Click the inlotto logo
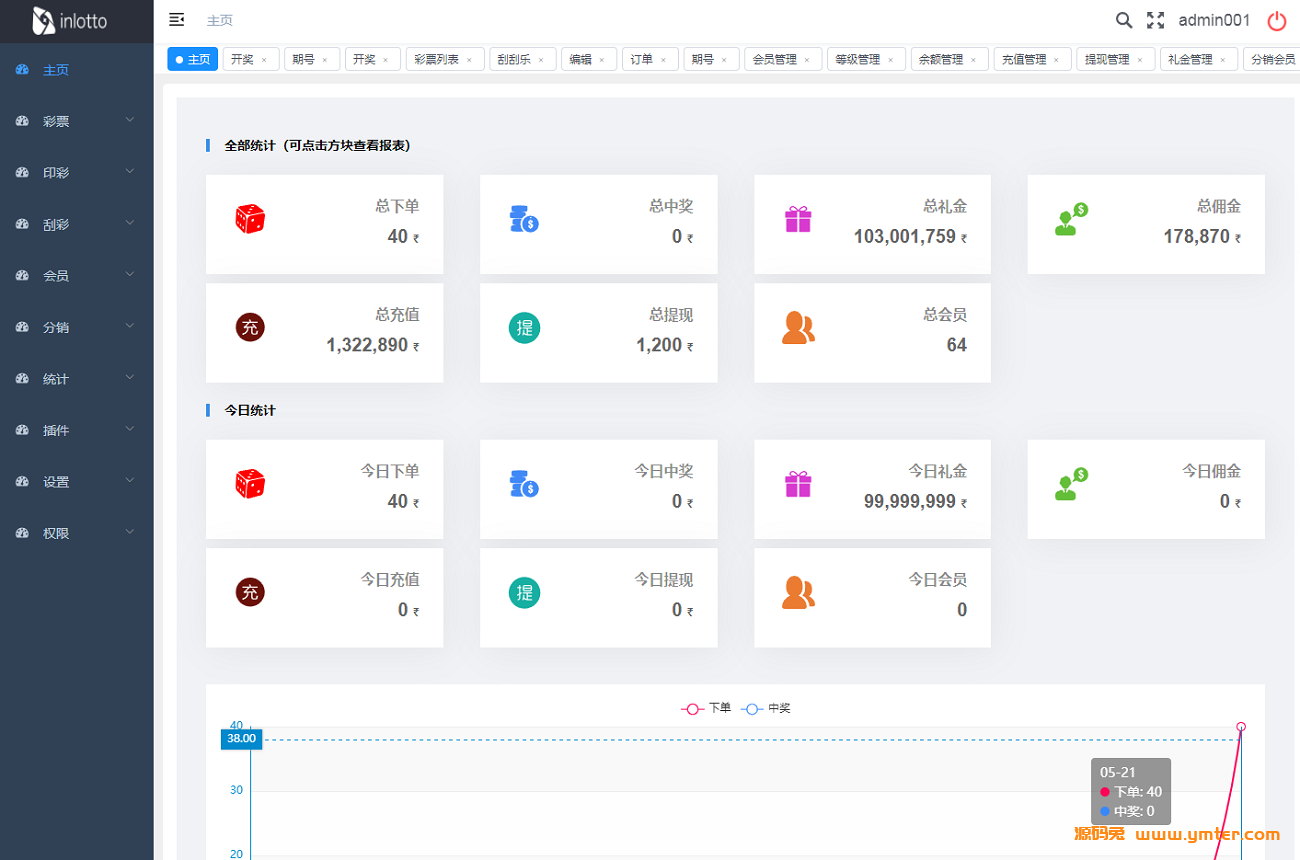1300x860 pixels. [x=70, y=21]
